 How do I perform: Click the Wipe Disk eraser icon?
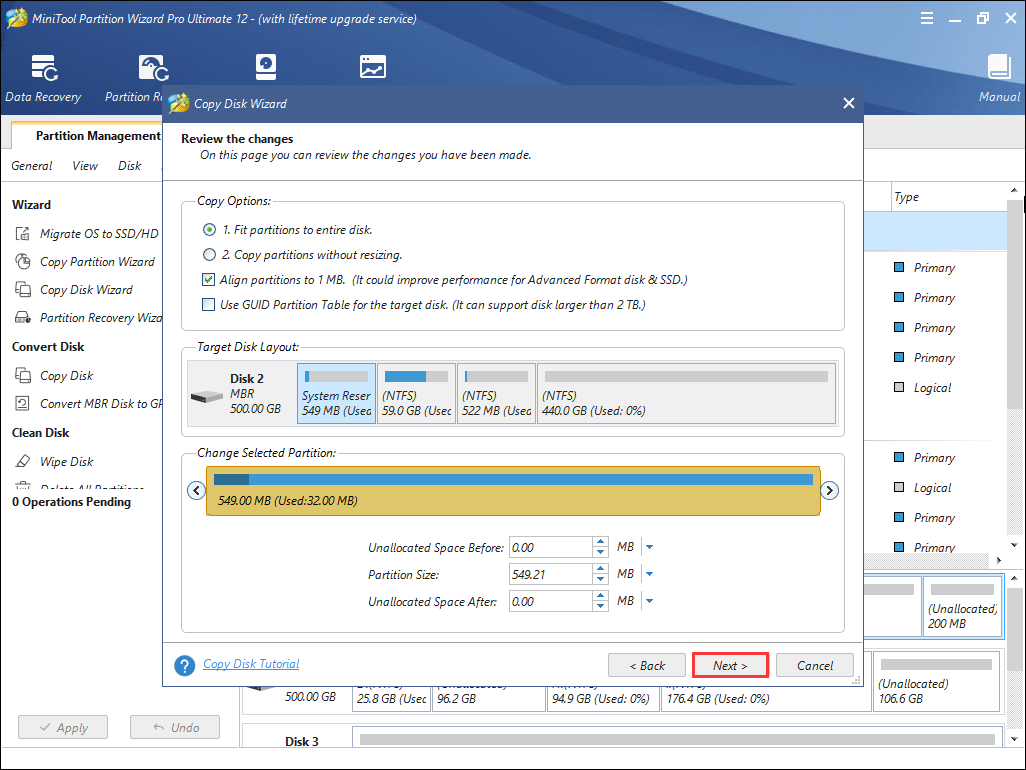point(23,461)
